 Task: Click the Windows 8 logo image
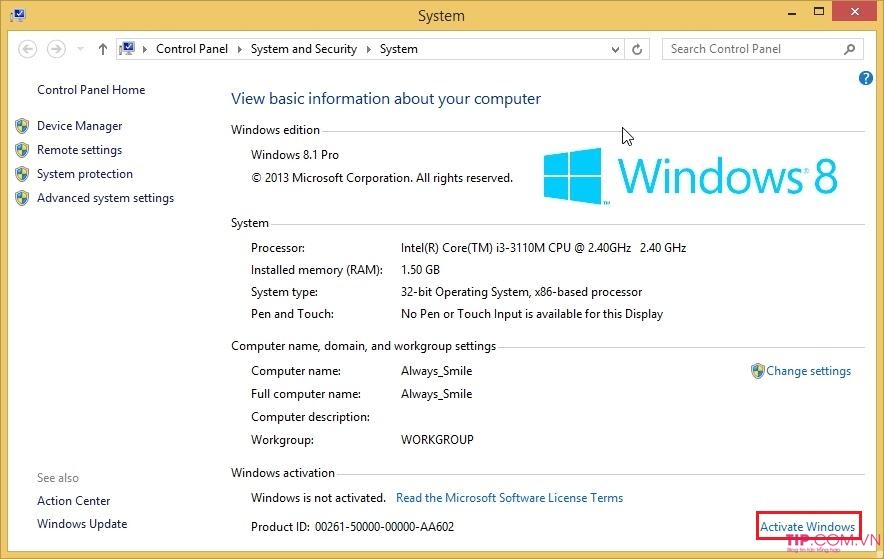(690, 176)
